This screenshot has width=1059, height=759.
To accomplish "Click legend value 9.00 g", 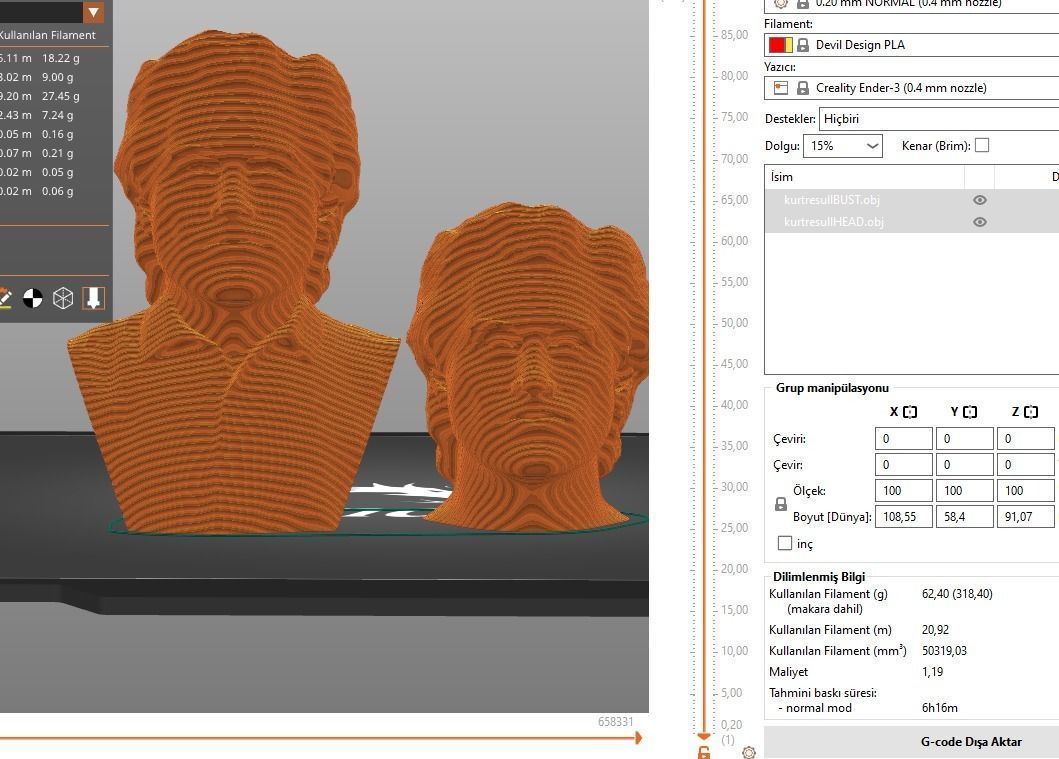I will coord(58,77).
